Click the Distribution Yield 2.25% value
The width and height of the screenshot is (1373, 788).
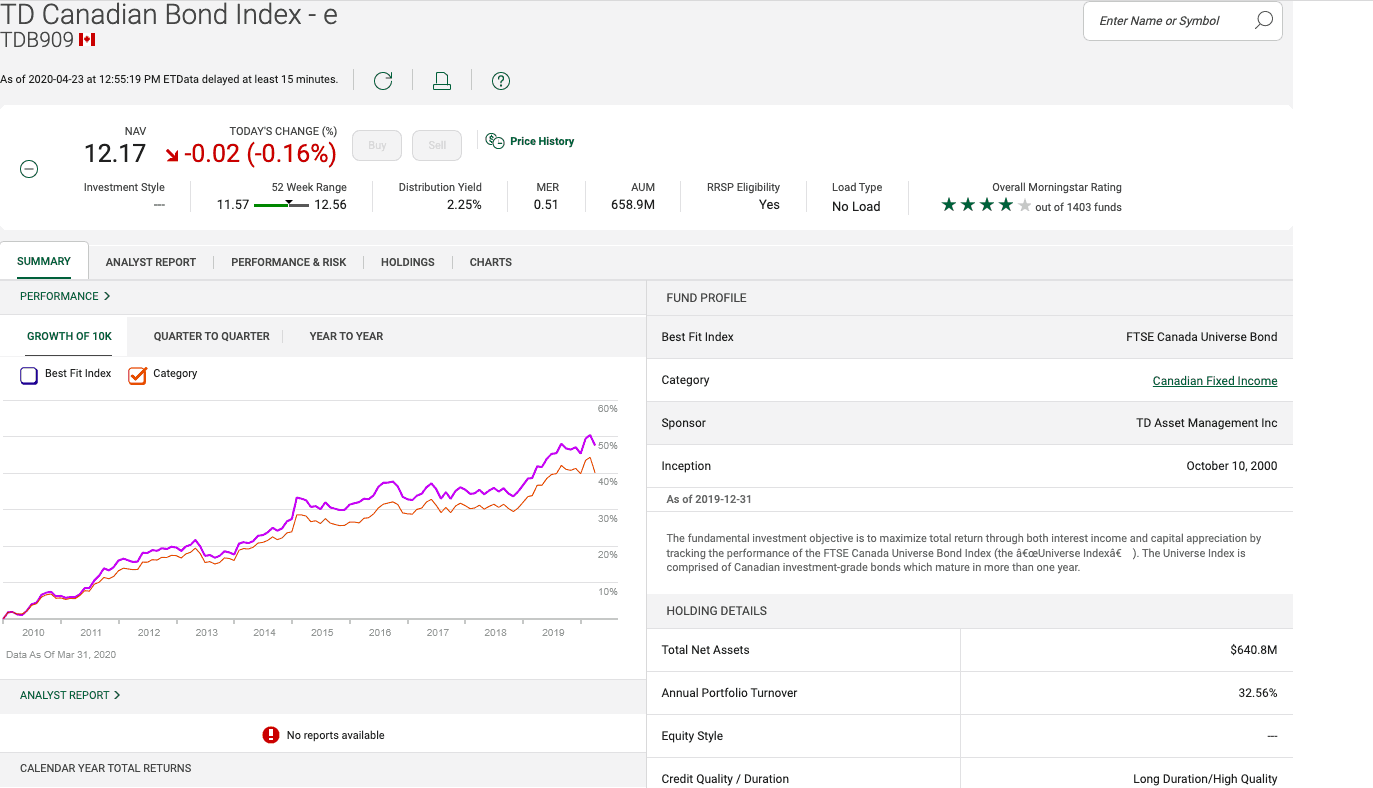tap(464, 205)
